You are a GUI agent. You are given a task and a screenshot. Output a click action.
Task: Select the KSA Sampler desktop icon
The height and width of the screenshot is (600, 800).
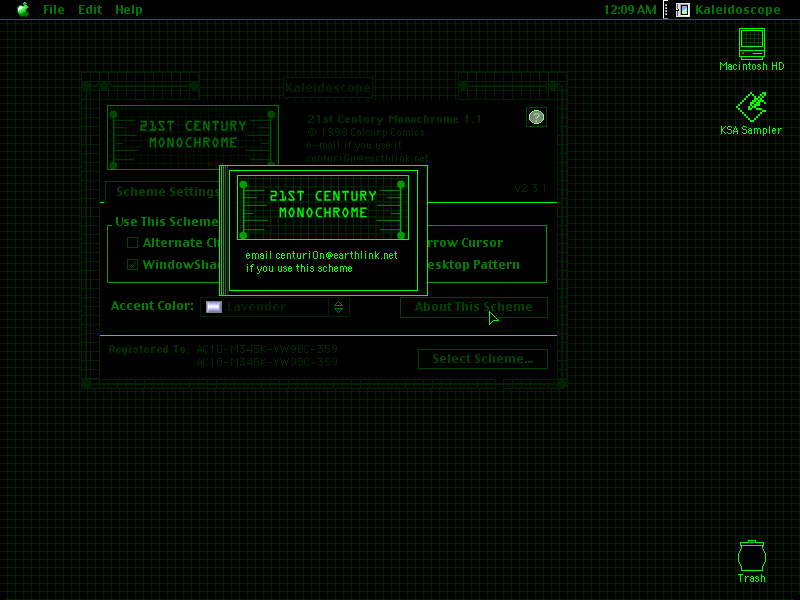coord(751,113)
